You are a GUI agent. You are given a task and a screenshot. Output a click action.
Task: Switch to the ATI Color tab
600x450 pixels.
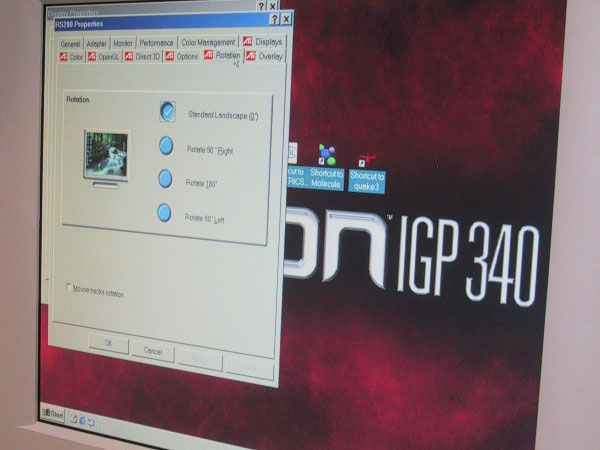(72, 57)
